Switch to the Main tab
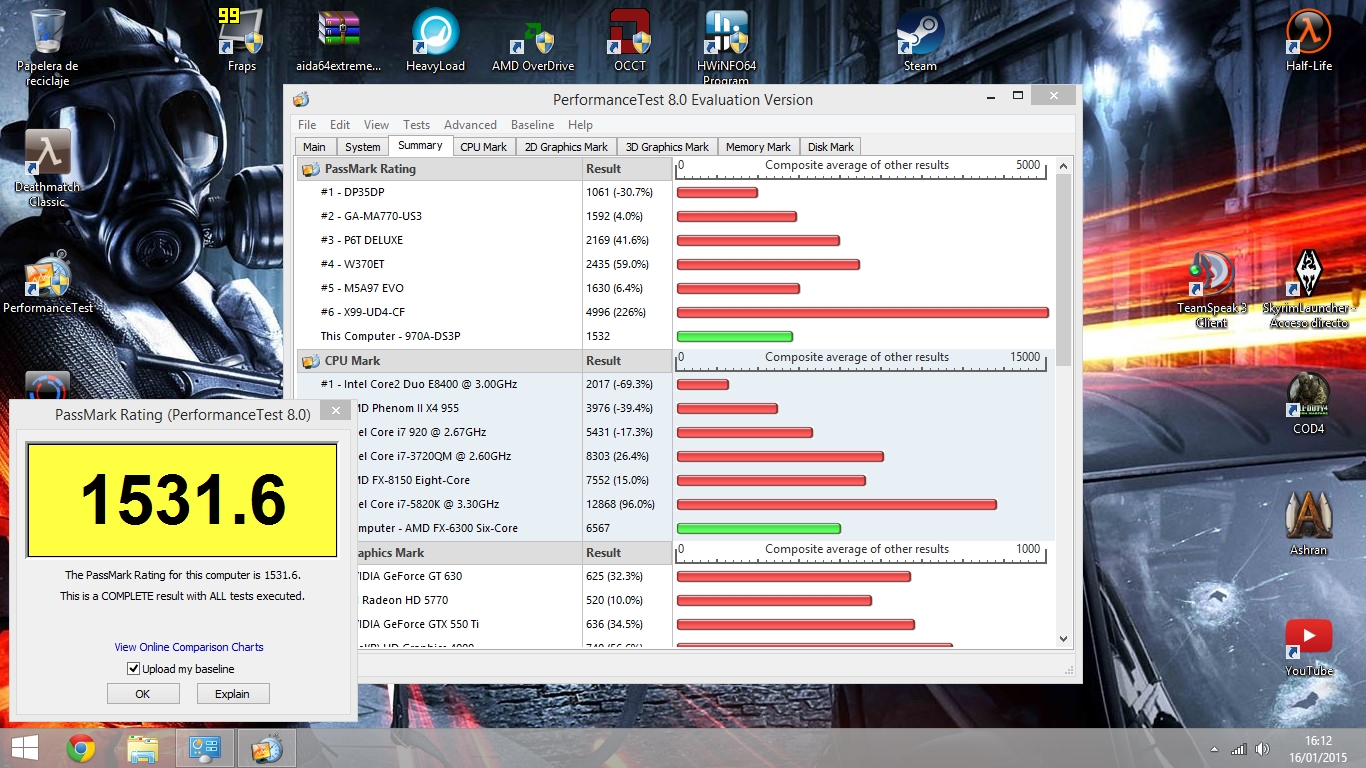The width and height of the screenshot is (1366, 768). pyautogui.click(x=314, y=147)
